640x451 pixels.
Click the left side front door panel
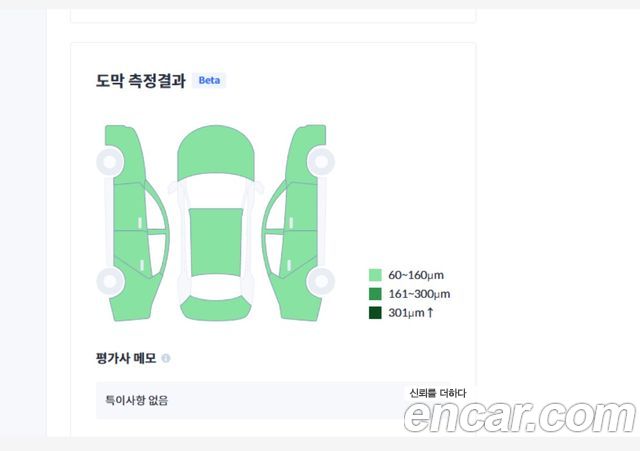[x=130, y=207]
